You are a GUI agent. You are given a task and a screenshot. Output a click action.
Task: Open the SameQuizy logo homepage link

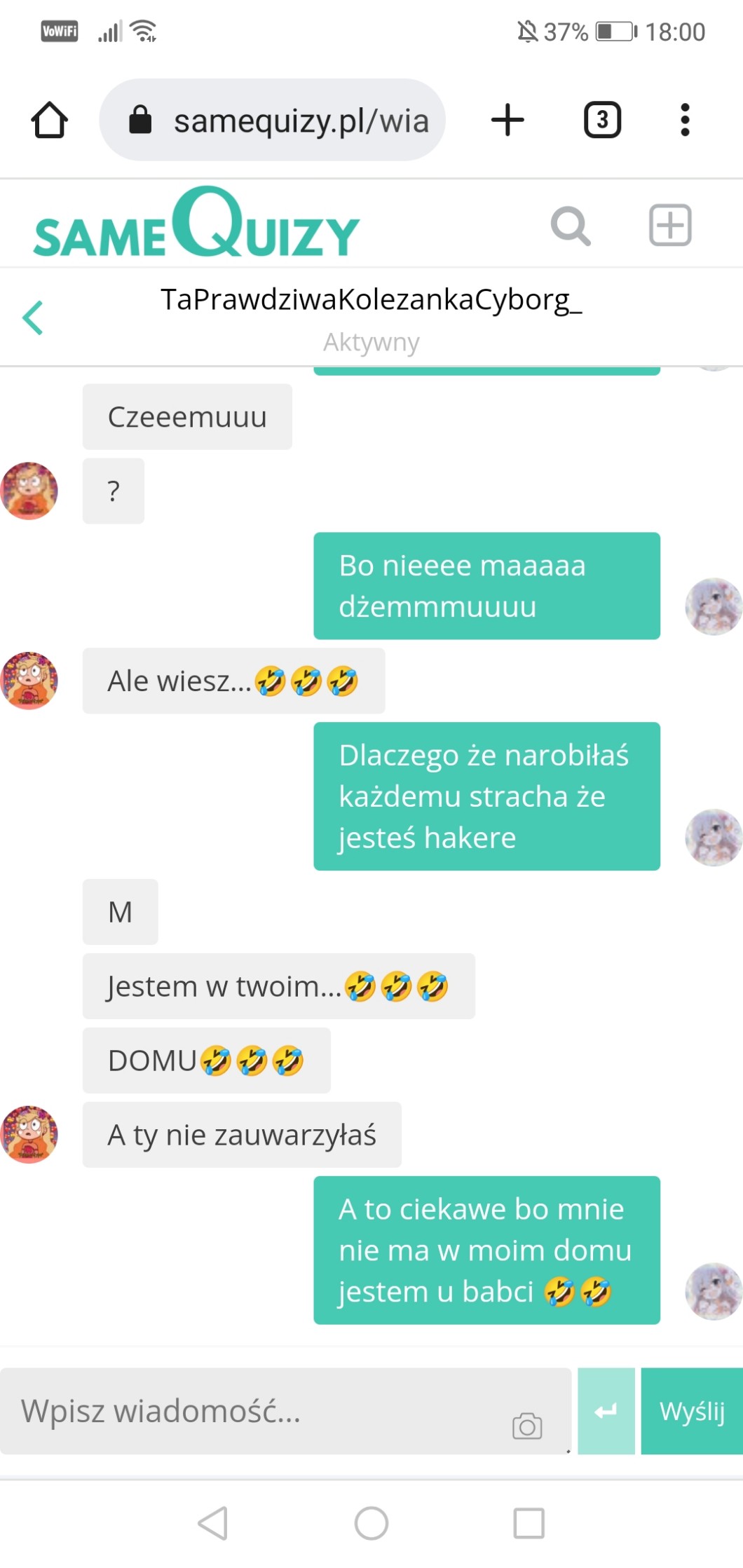click(x=196, y=223)
